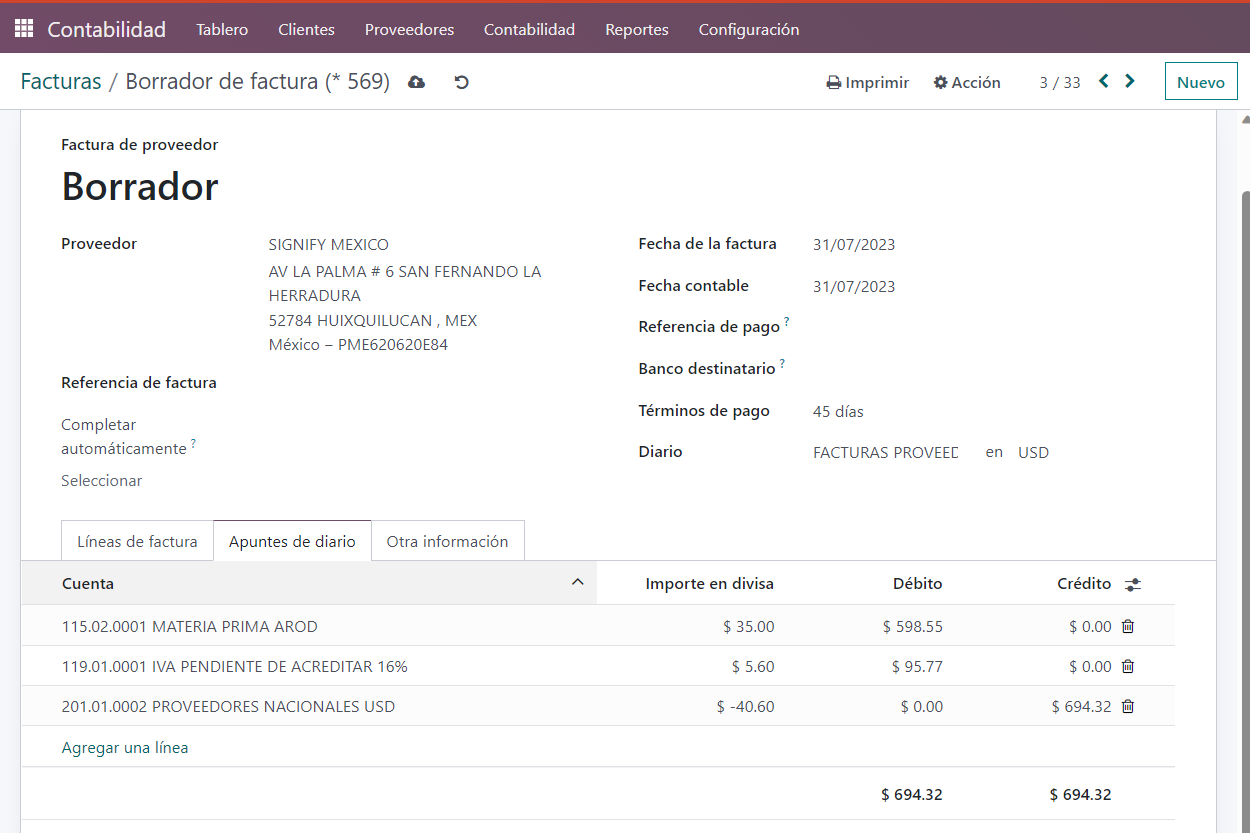Delete the PROVEEDORES NACIONALES USD line
Image resolution: width=1250 pixels, height=833 pixels.
1128,707
